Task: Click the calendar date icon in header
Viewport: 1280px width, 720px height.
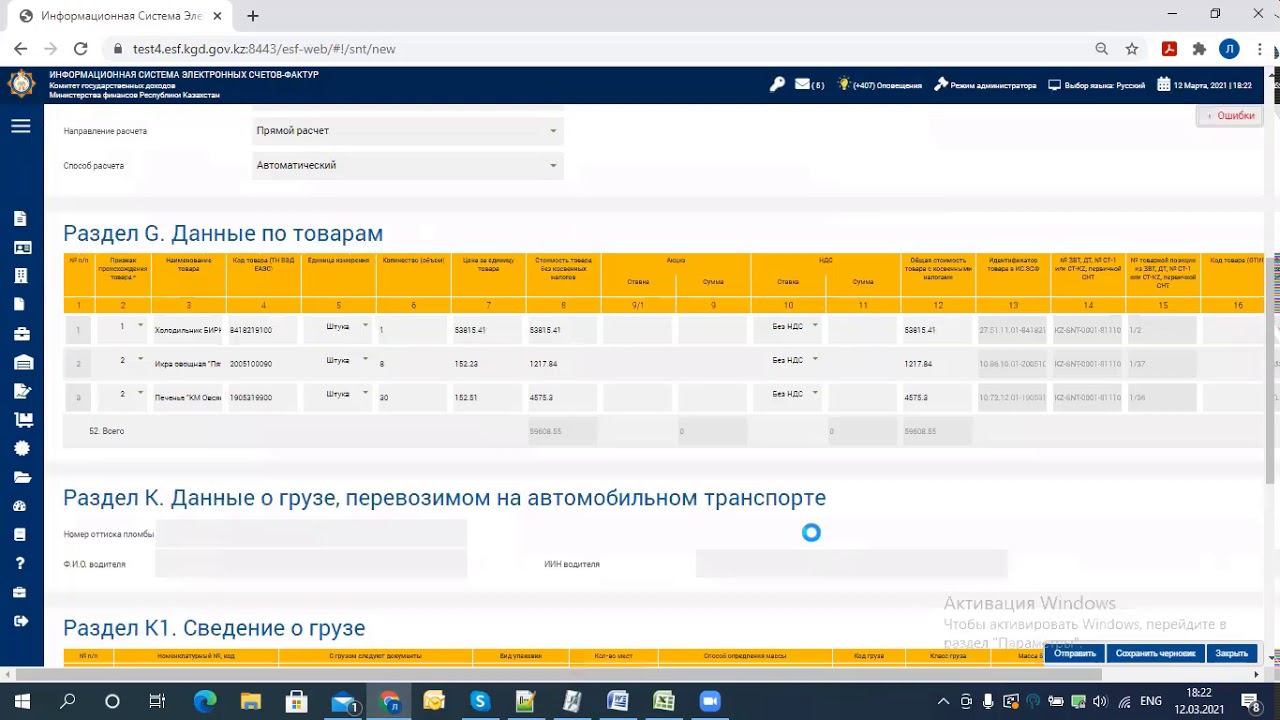Action: [1164, 85]
